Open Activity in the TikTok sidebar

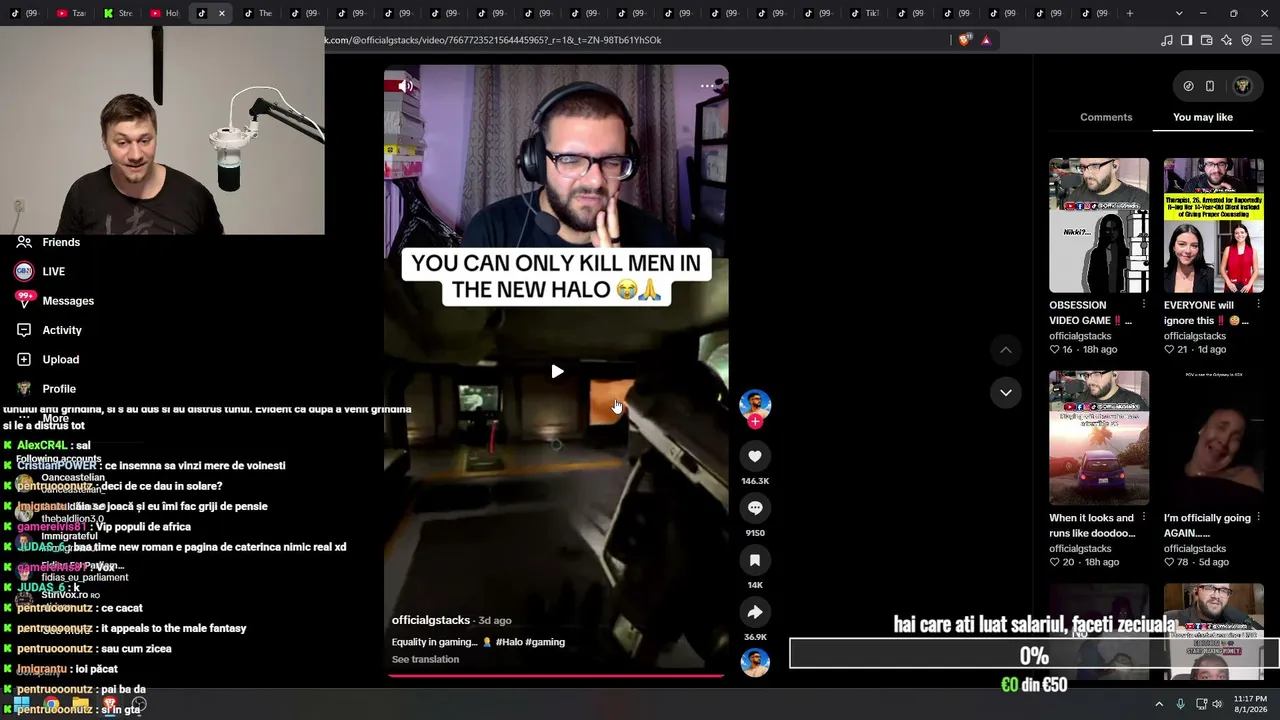pyautogui.click(x=48, y=330)
